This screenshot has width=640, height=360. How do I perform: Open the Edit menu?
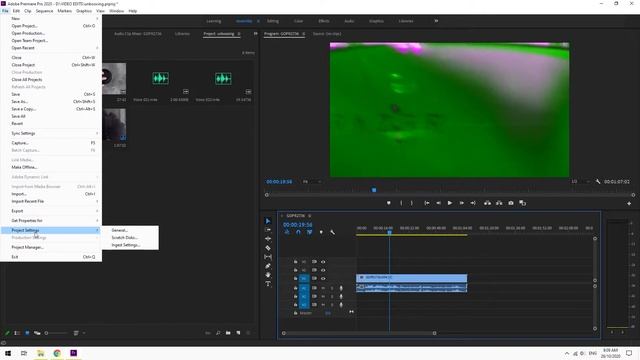(16, 11)
